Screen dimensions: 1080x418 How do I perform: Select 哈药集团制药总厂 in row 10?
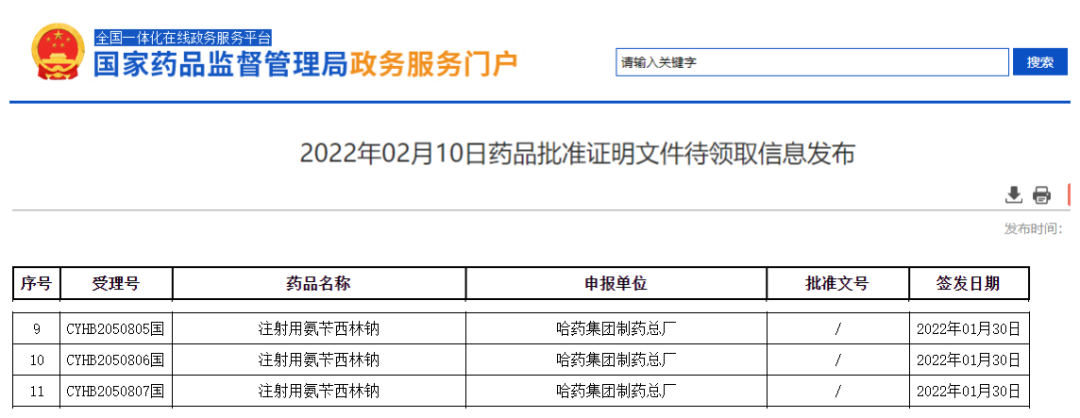(x=616, y=360)
